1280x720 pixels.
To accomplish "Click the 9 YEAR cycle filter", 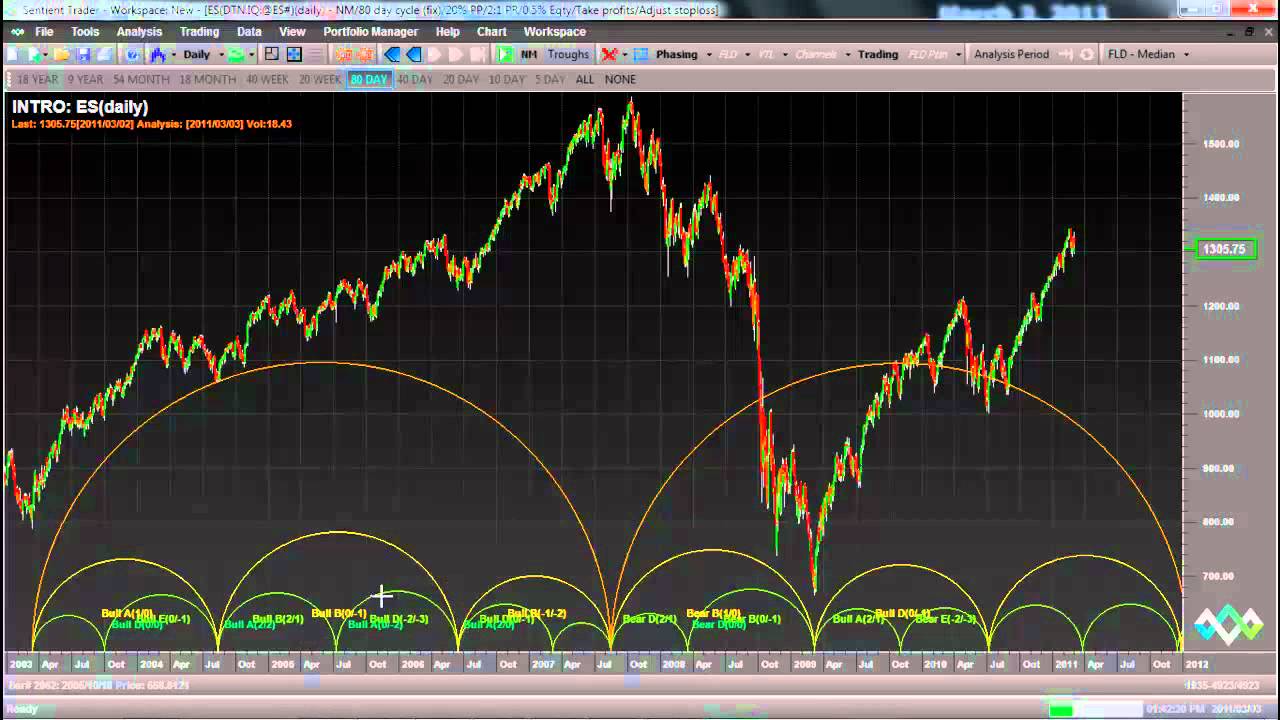I will 85,79.
